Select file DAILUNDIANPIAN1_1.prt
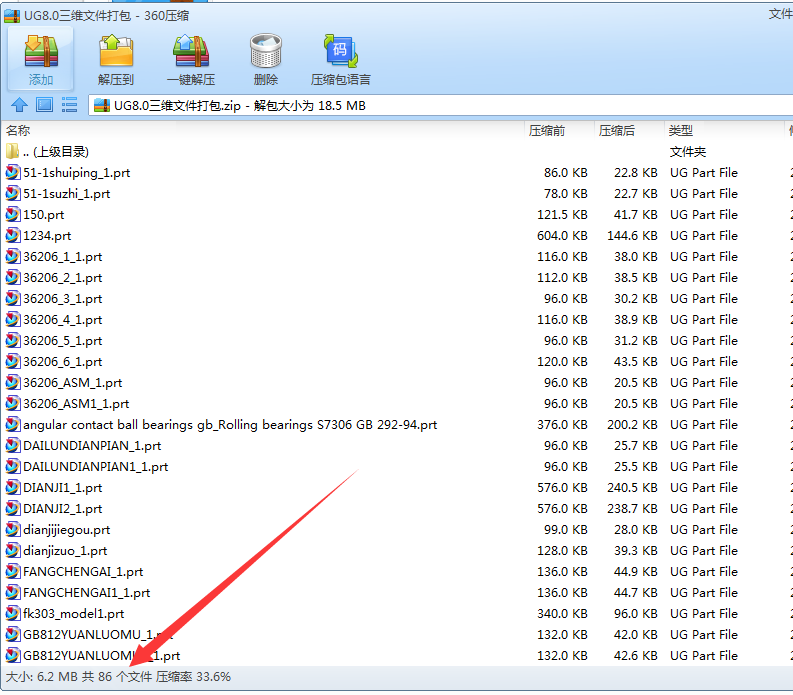This screenshot has width=793, height=695. pos(96,466)
